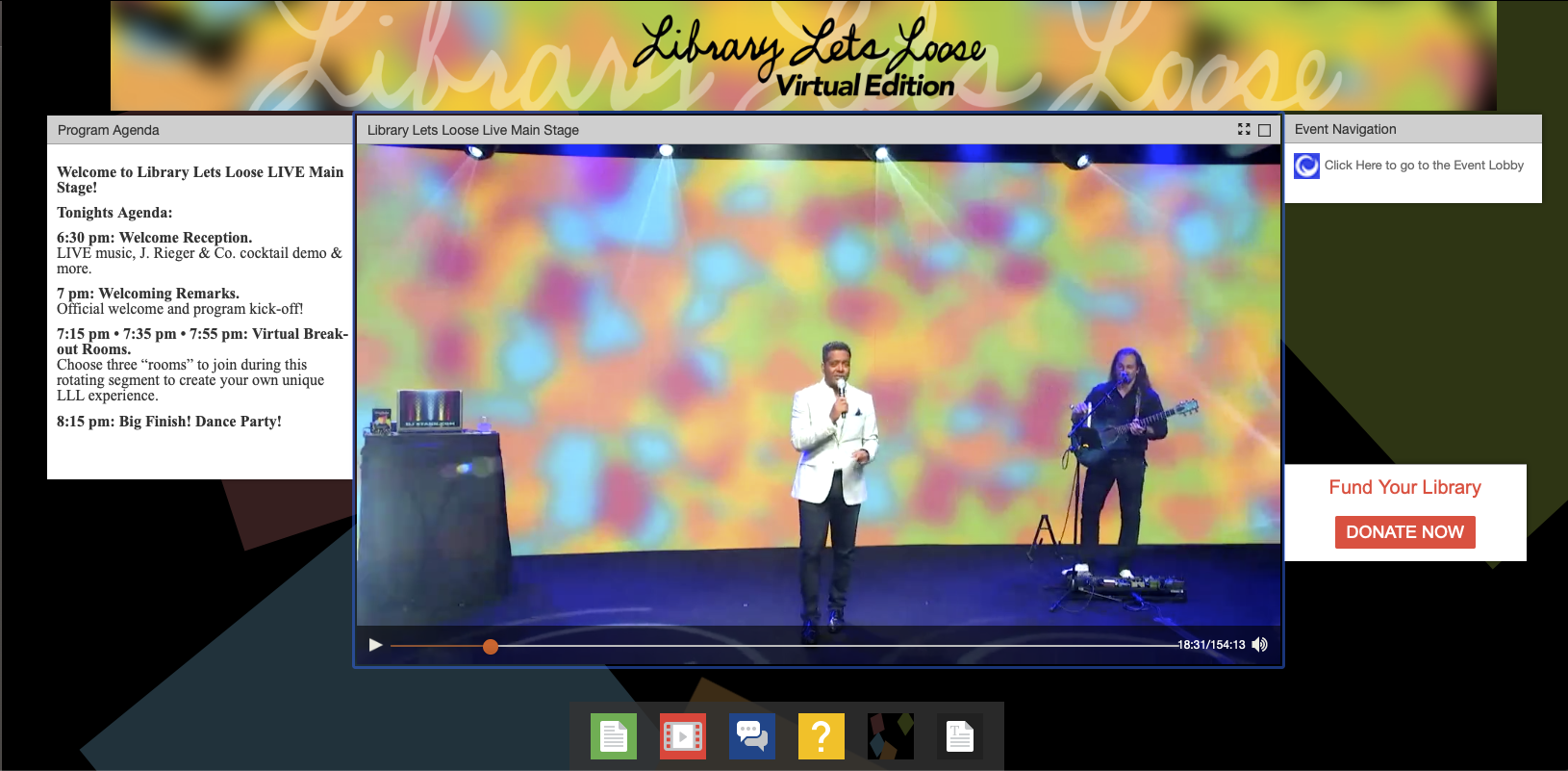The height and width of the screenshot is (771, 1568).
Task: Click the Fund Your Library heading
Action: [x=1404, y=487]
